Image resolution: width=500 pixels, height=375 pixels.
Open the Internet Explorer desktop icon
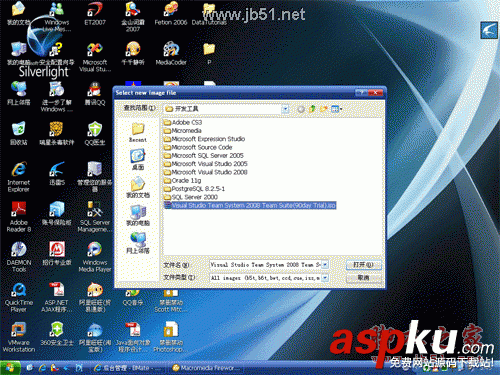click(x=18, y=177)
